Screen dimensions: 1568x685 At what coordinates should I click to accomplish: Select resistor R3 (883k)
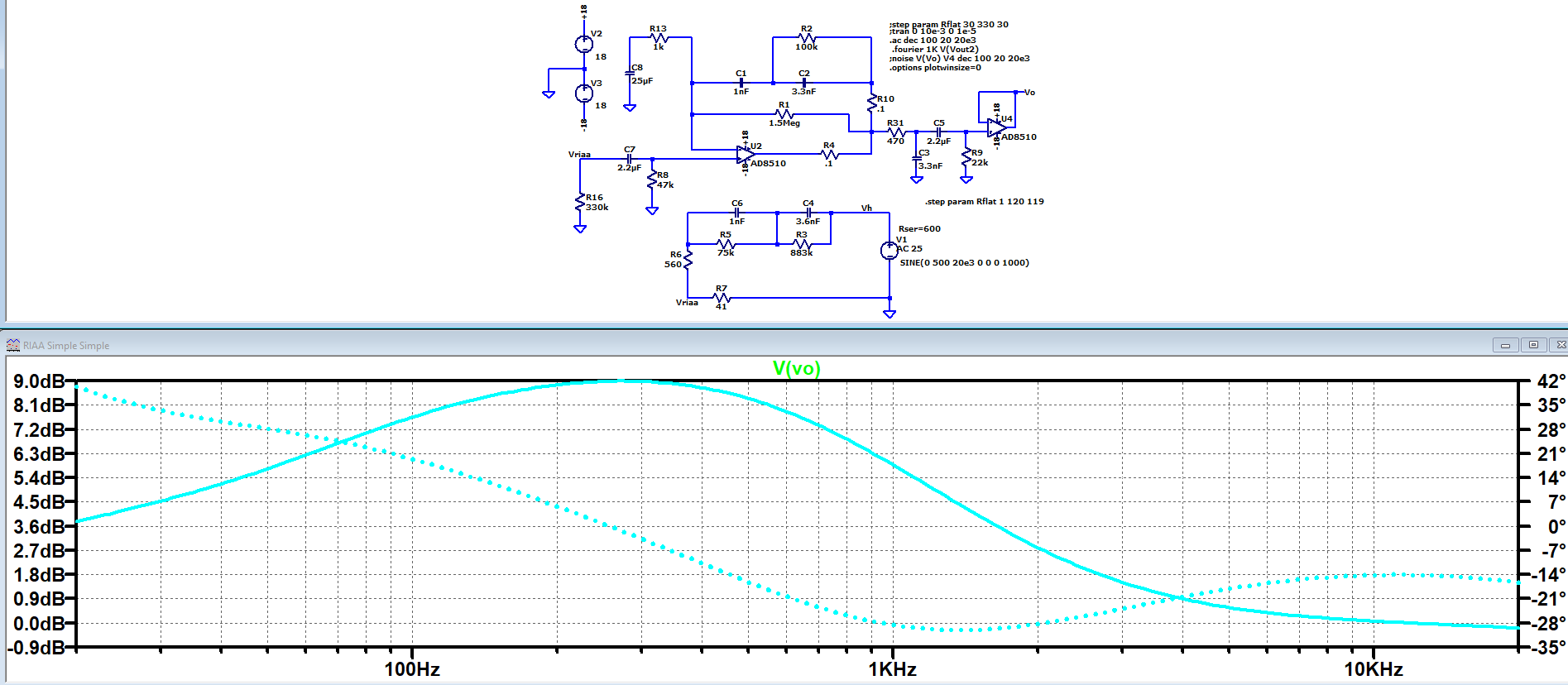coord(802,244)
